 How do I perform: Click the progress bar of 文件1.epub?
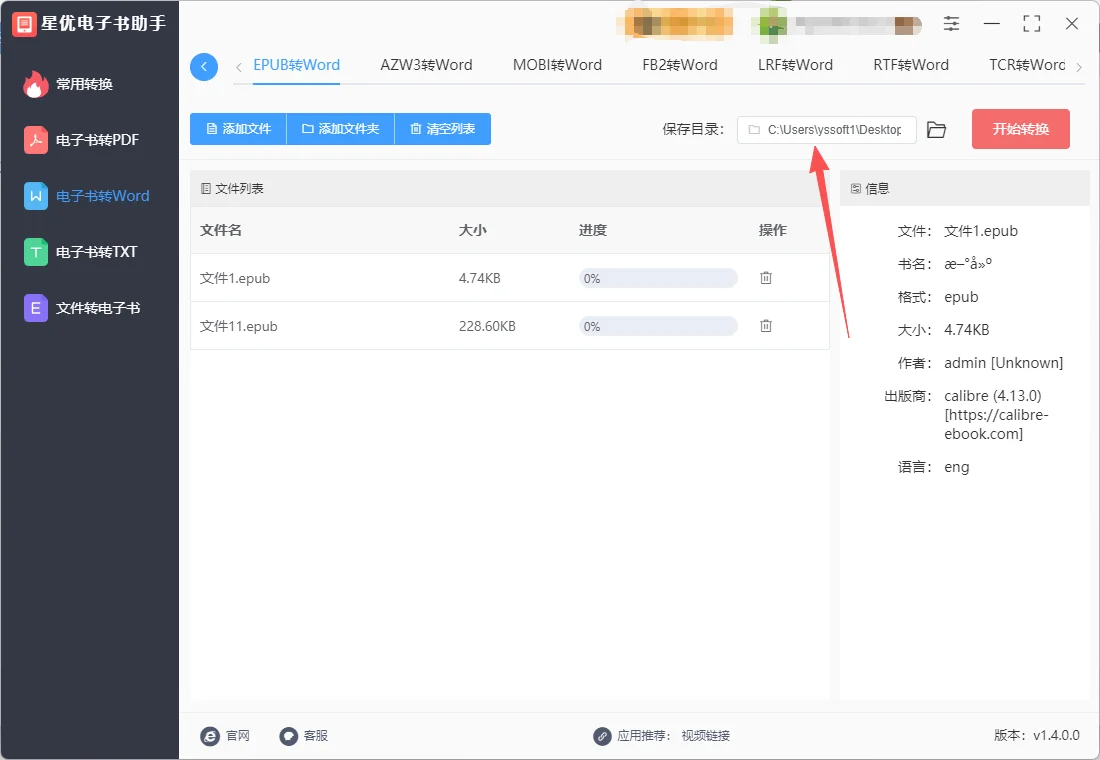coord(658,279)
